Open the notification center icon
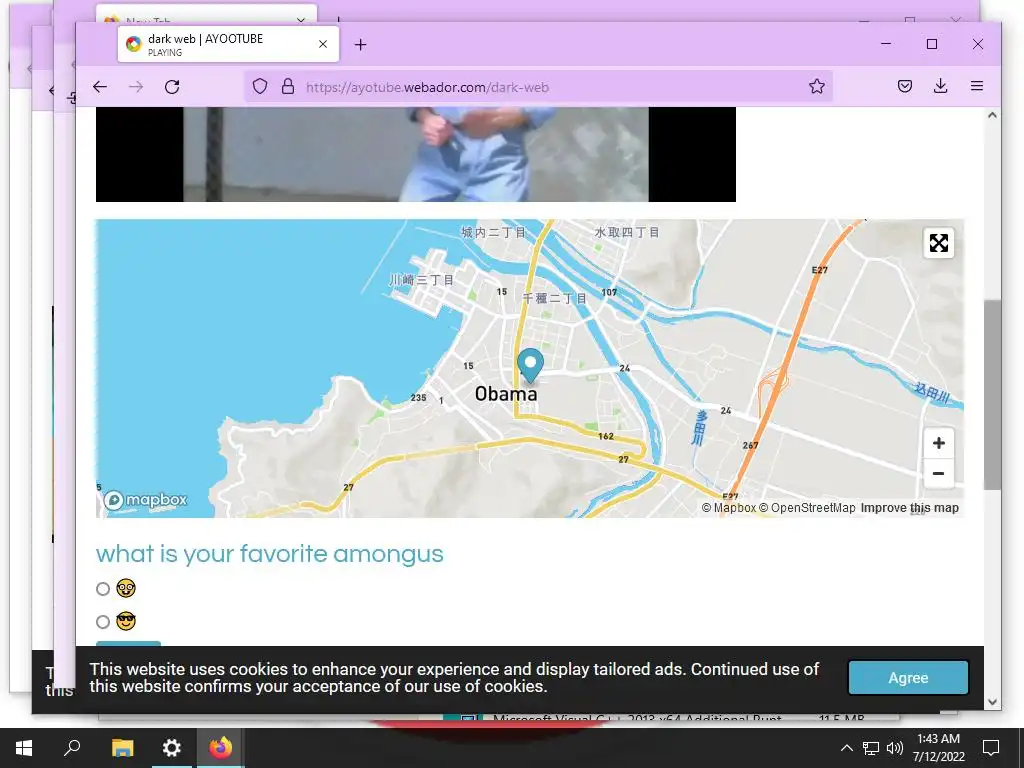Screen dimensions: 1024x768 tap(991, 748)
